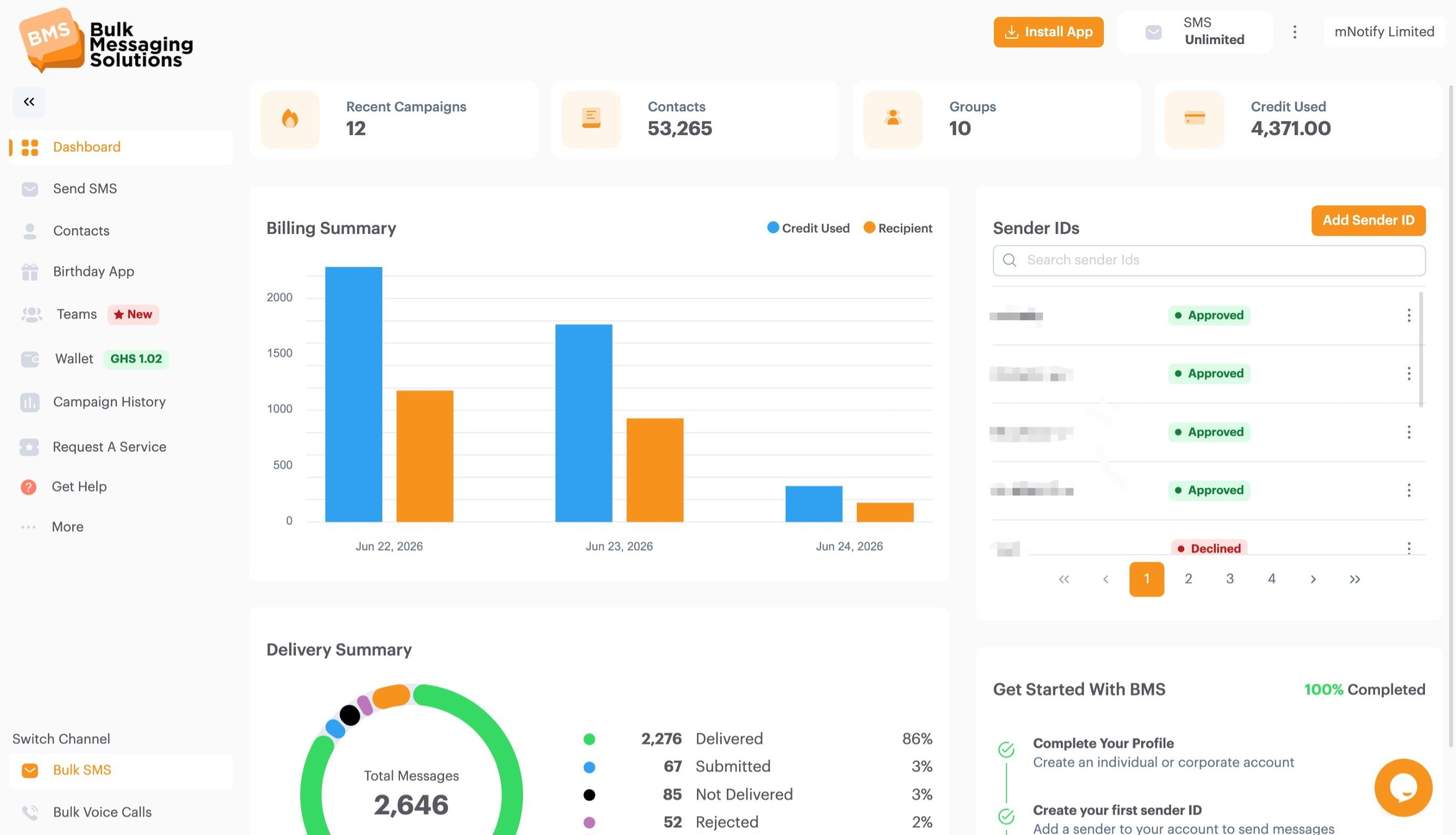Click the Bulk SMS envelope icon
The height and width of the screenshot is (835, 1456).
pos(30,770)
